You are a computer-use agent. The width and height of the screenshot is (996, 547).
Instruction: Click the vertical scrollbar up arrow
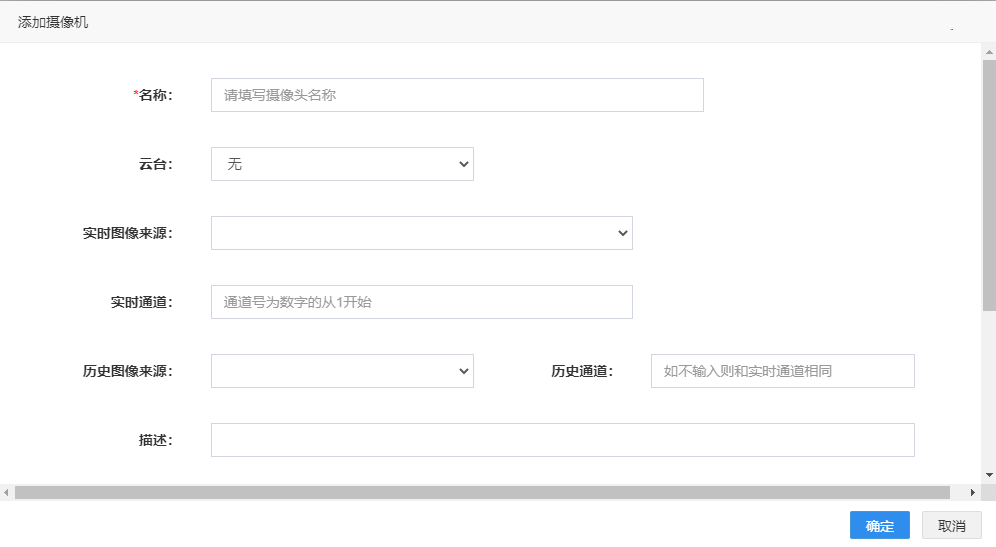pos(989,51)
